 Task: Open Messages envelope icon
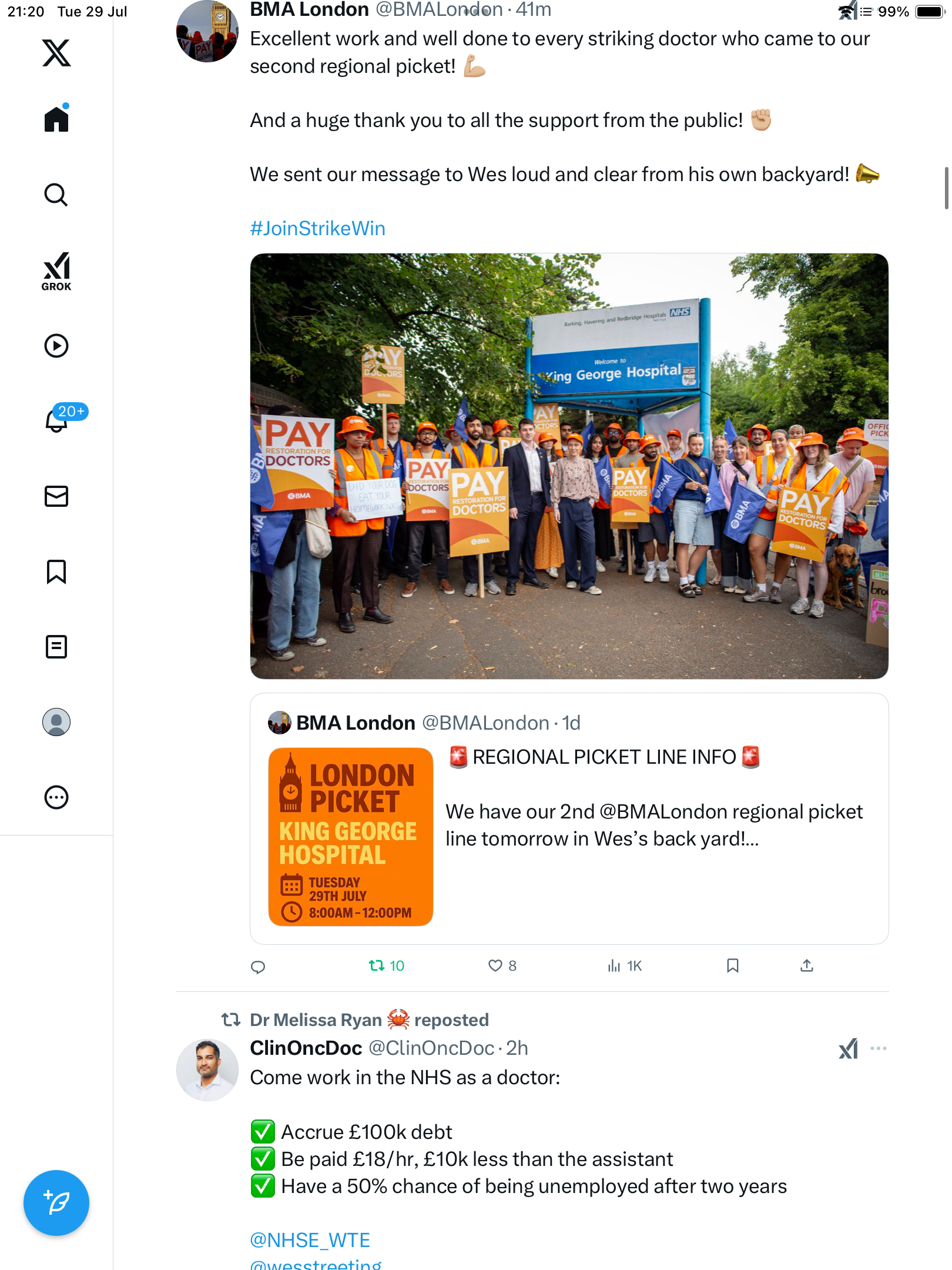[x=56, y=496]
